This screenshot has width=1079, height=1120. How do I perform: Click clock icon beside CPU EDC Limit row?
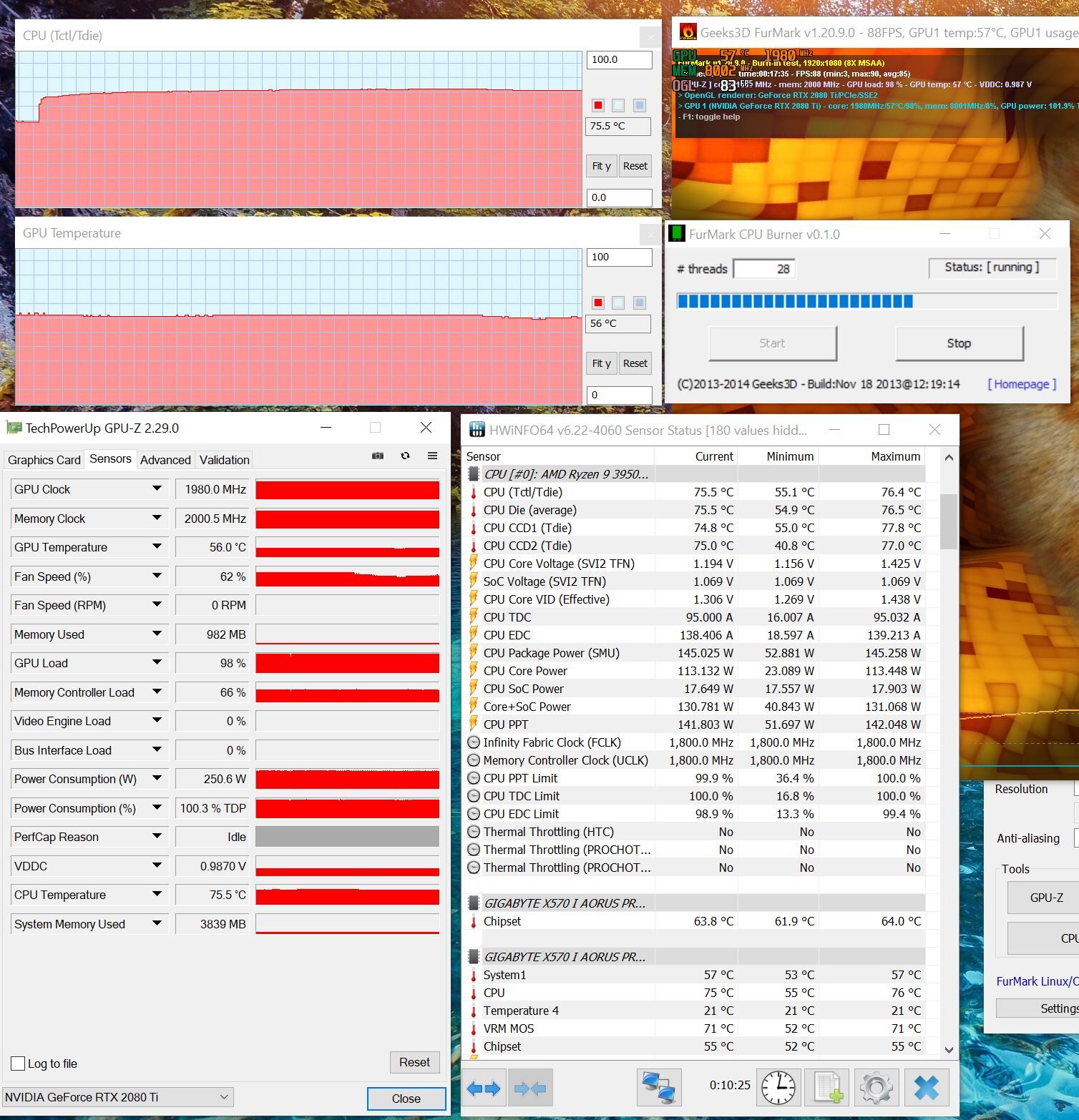pyautogui.click(x=473, y=814)
